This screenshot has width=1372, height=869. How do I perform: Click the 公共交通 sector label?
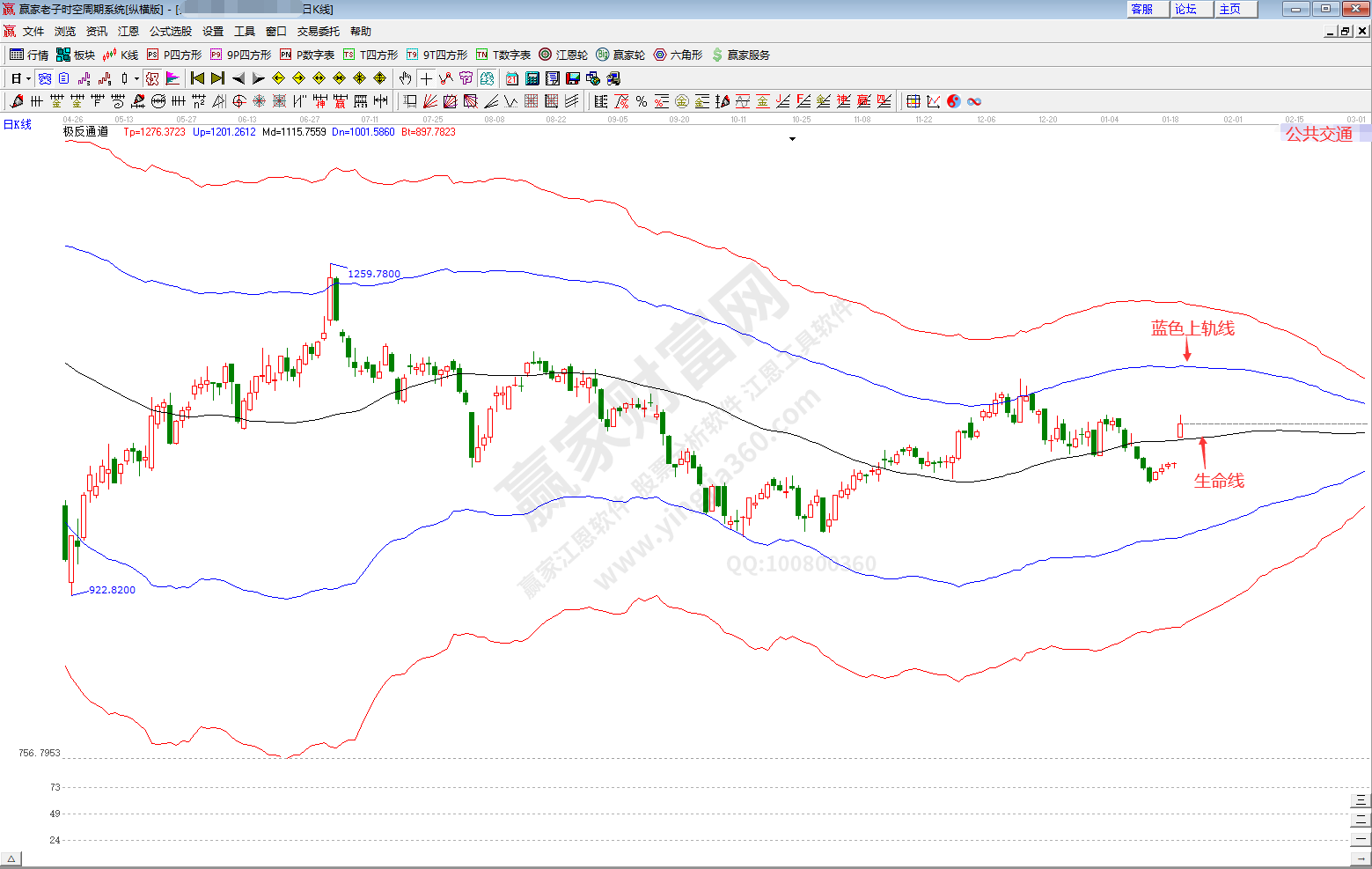point(1318,134)
